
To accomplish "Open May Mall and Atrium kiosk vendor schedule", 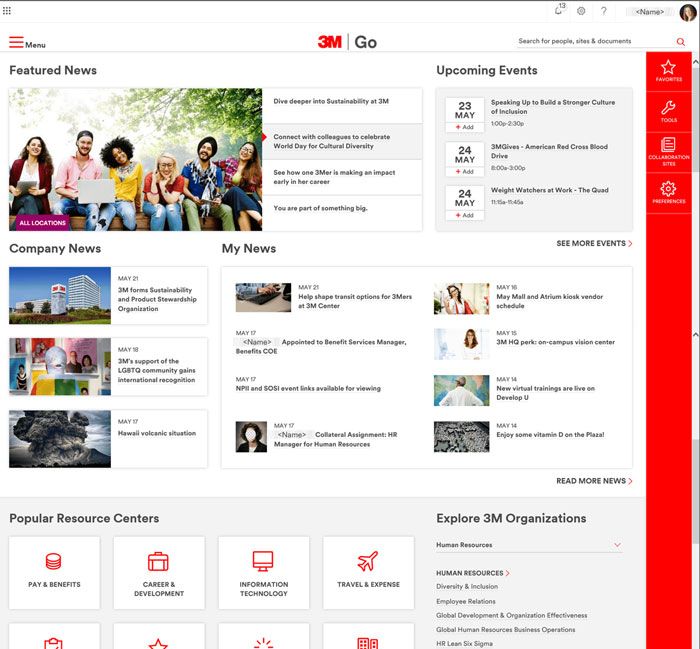I will point(550,301).
